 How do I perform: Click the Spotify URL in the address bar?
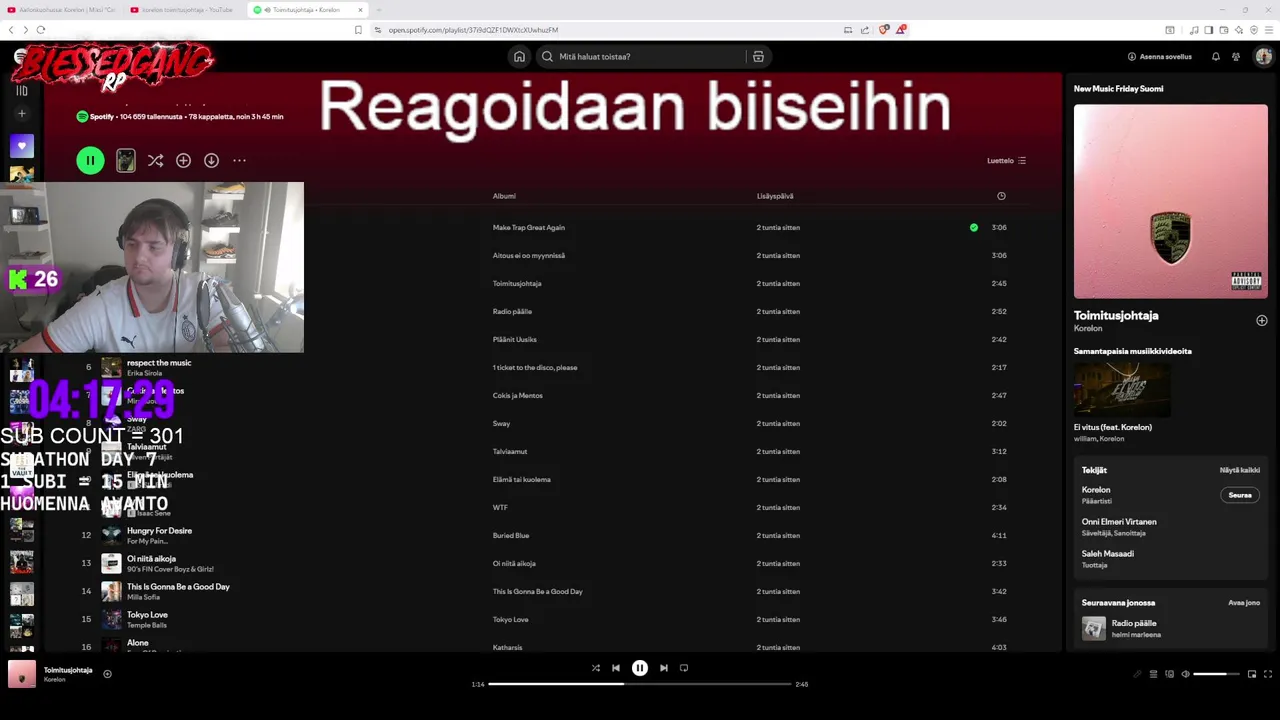click(473, 30)
